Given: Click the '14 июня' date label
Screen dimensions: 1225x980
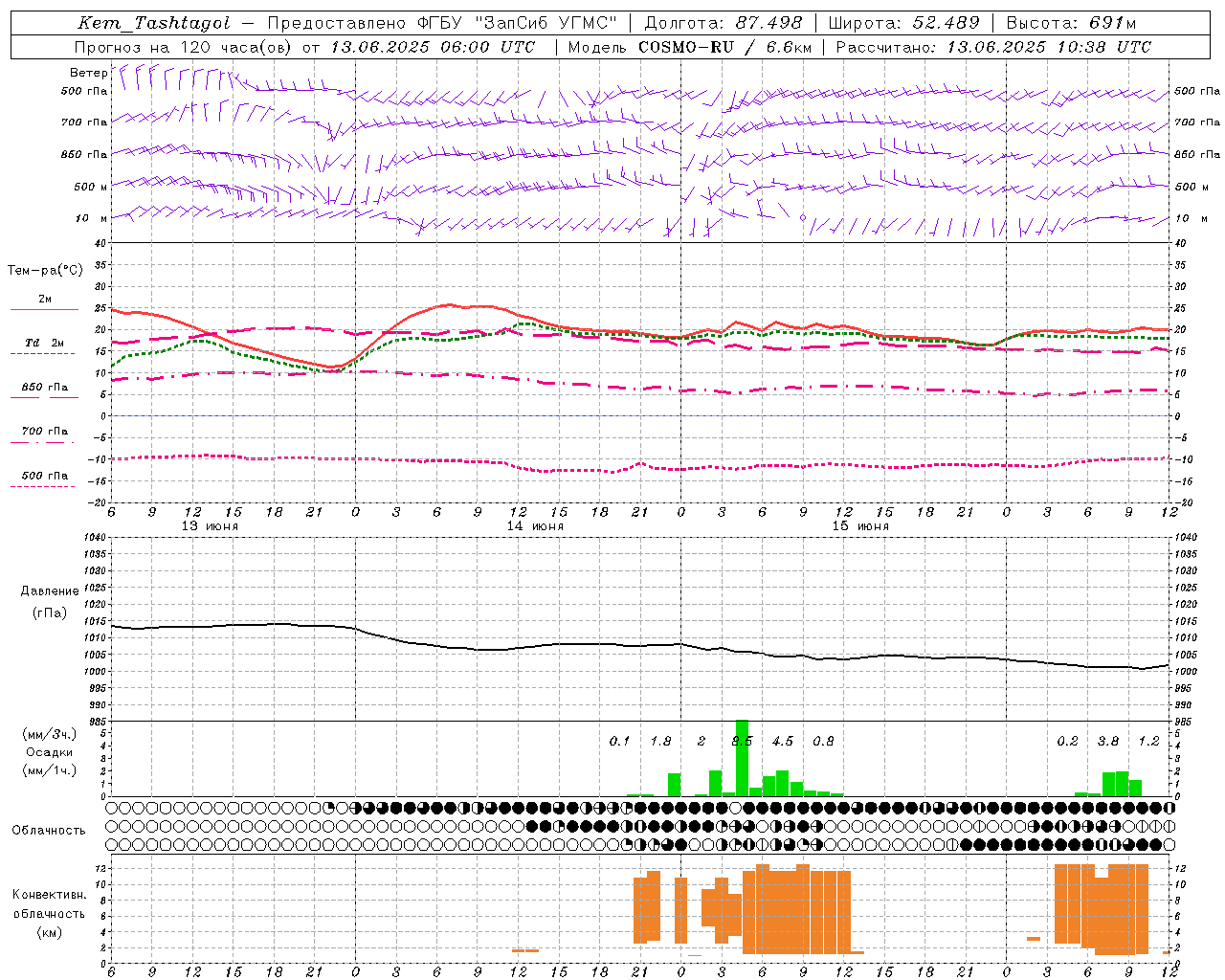Looking at the screenshot, I should click(x=535, y=526).
